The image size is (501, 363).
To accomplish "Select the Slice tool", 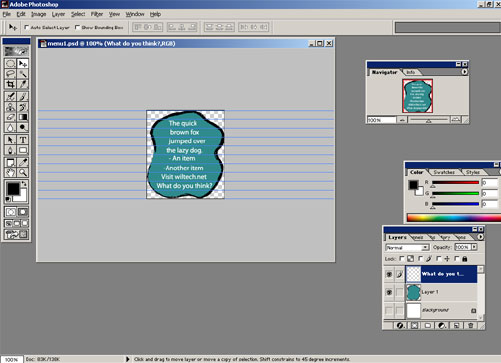I will pos(23,84).
